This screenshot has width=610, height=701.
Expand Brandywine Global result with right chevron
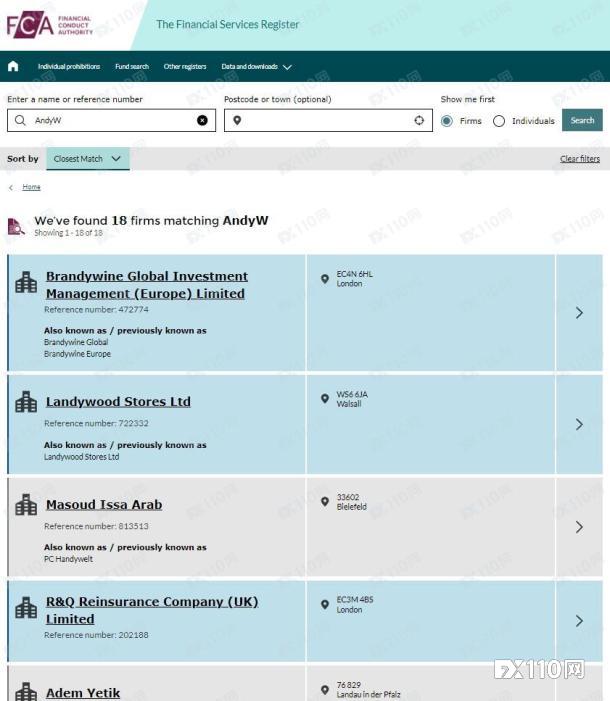click(579, 313)
